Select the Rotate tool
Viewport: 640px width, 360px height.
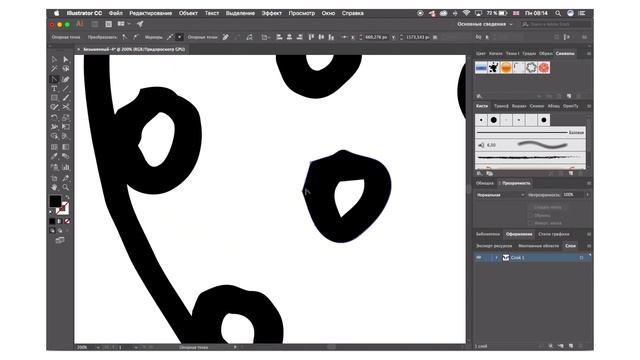54,118
